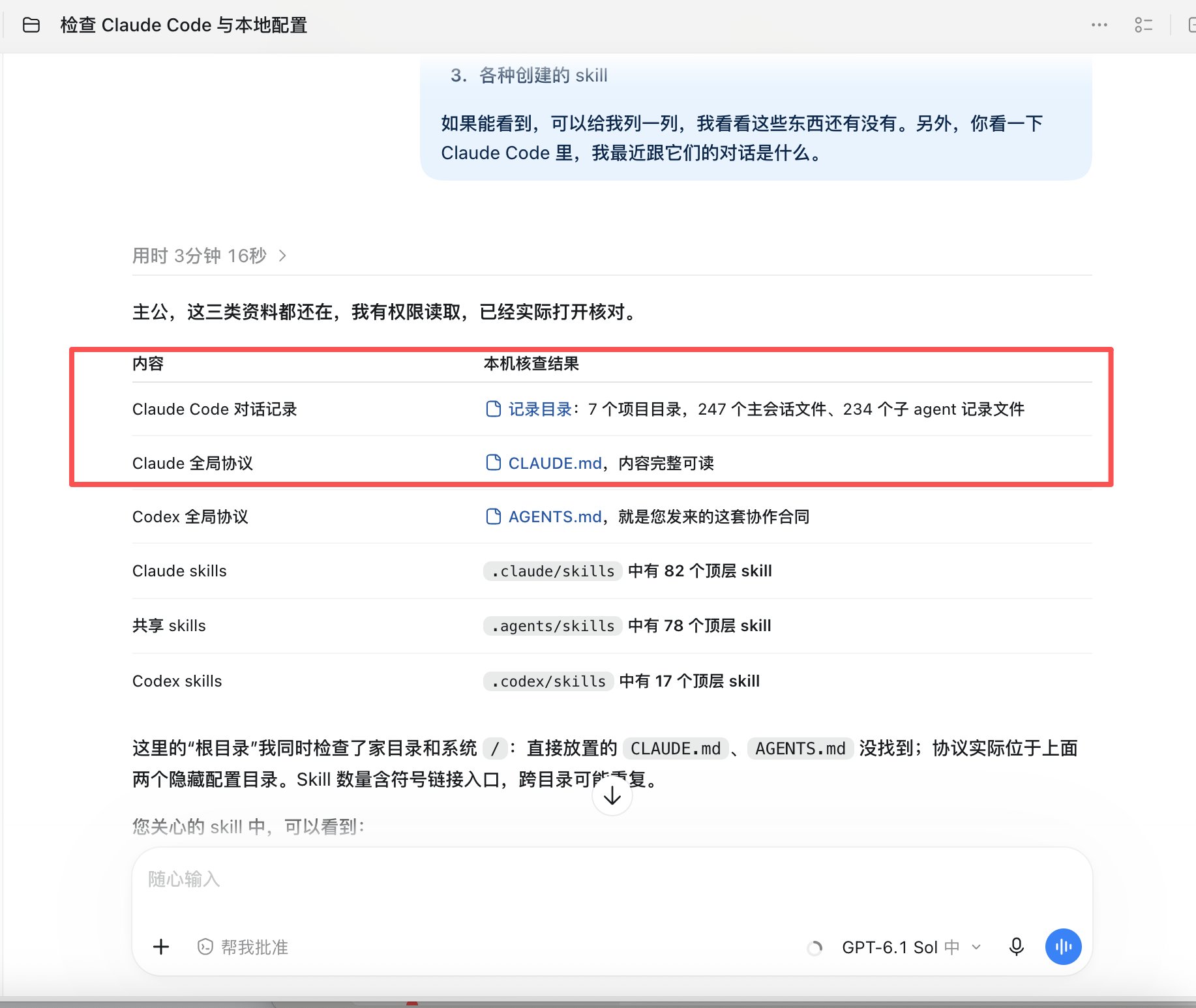Click the inline CLAUDE.md code chip in paragraph
The height and width of the screenshot is (1008, 1196).
coord(676,749)
